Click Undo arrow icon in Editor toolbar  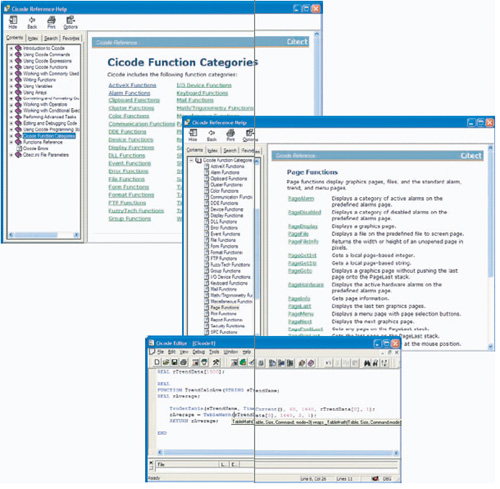pos(328,363)
